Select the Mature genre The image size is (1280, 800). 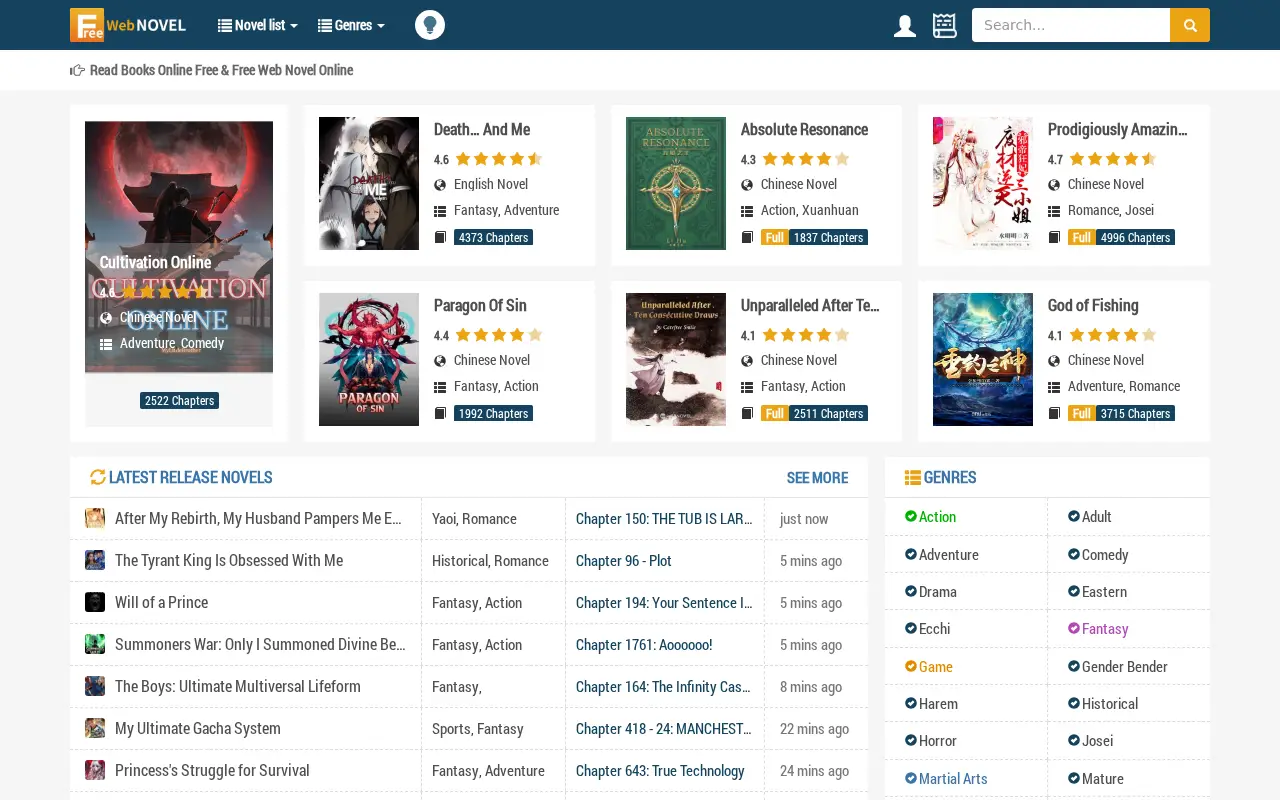click(x=1095, y=779)
